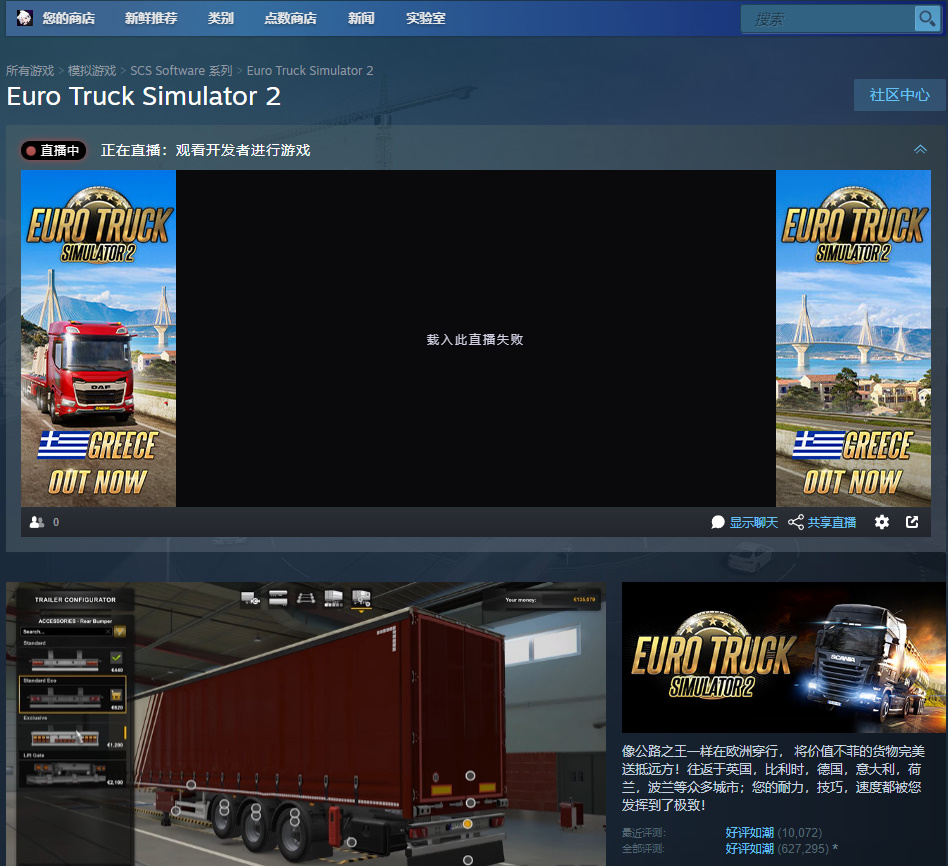Click the search magnifier icon
Image resolution: width=948 pixels, height=866 pixels.
coord(926,19)
